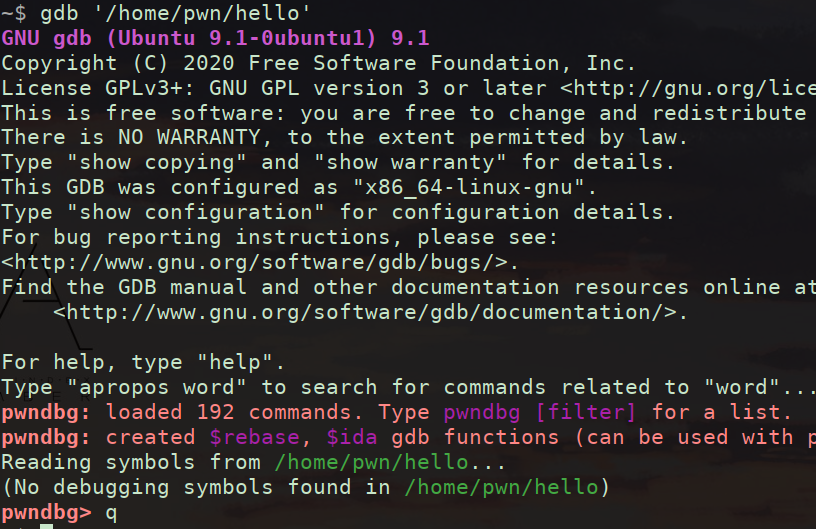Click the Free Software Foundation copyright line
The width and height of the screenshot is (816, 529).
(318, 62)
